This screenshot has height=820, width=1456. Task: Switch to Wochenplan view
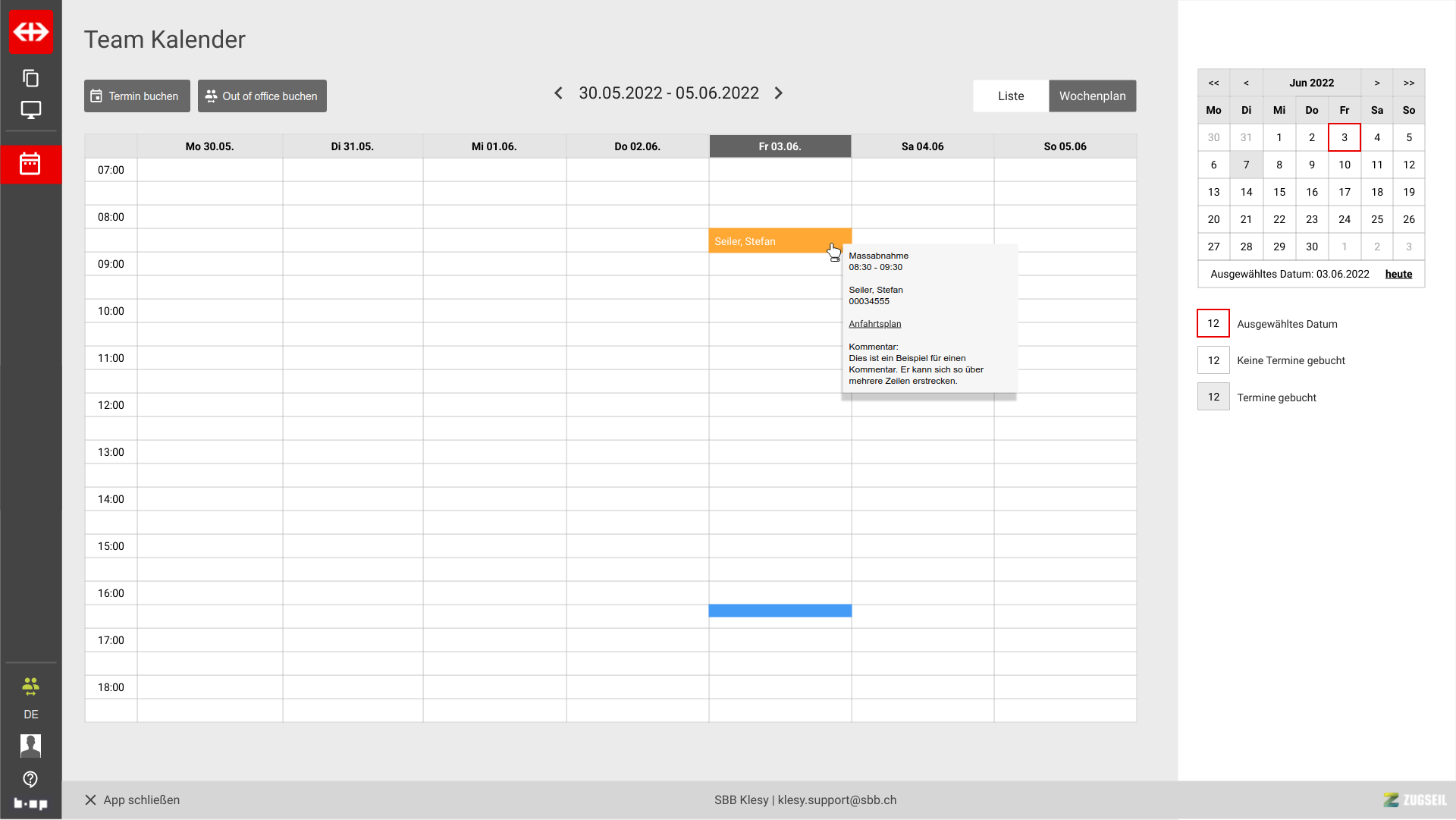pyautogui.click(x=1092, y=96)
